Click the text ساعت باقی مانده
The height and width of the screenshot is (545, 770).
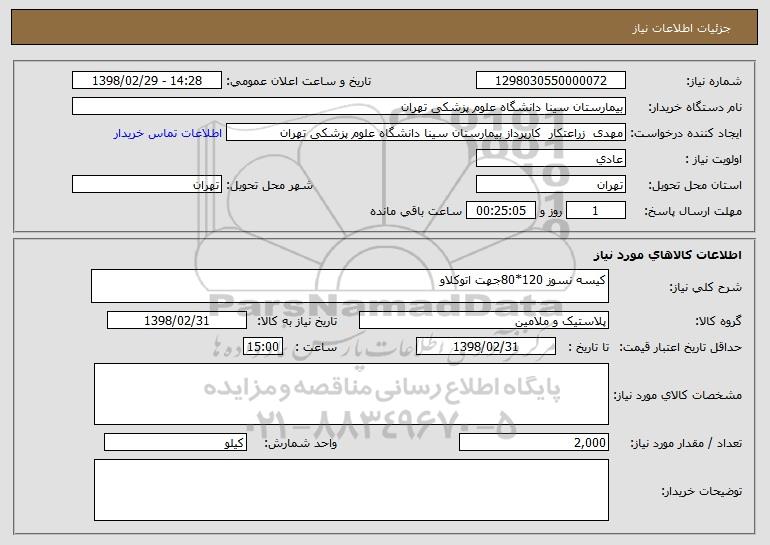416,211
